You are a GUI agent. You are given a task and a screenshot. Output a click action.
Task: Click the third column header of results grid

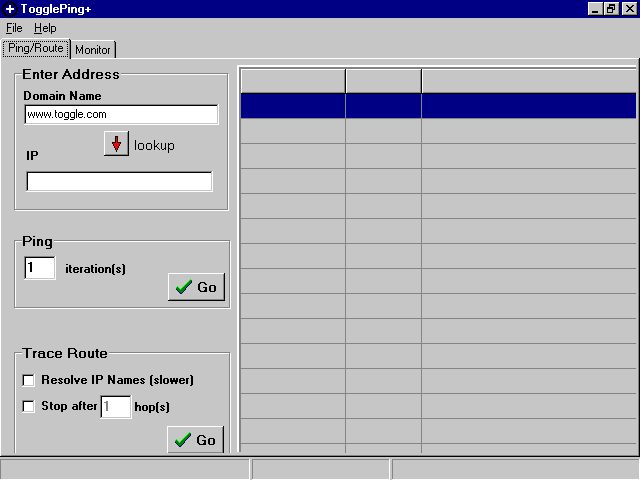(528, 80)
